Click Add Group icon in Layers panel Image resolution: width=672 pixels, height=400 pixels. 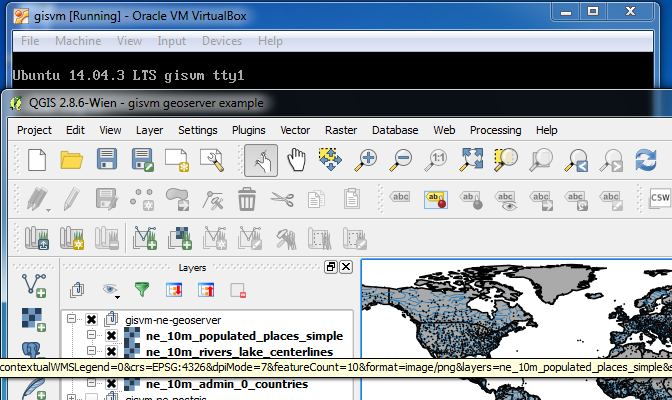point(77,290)
